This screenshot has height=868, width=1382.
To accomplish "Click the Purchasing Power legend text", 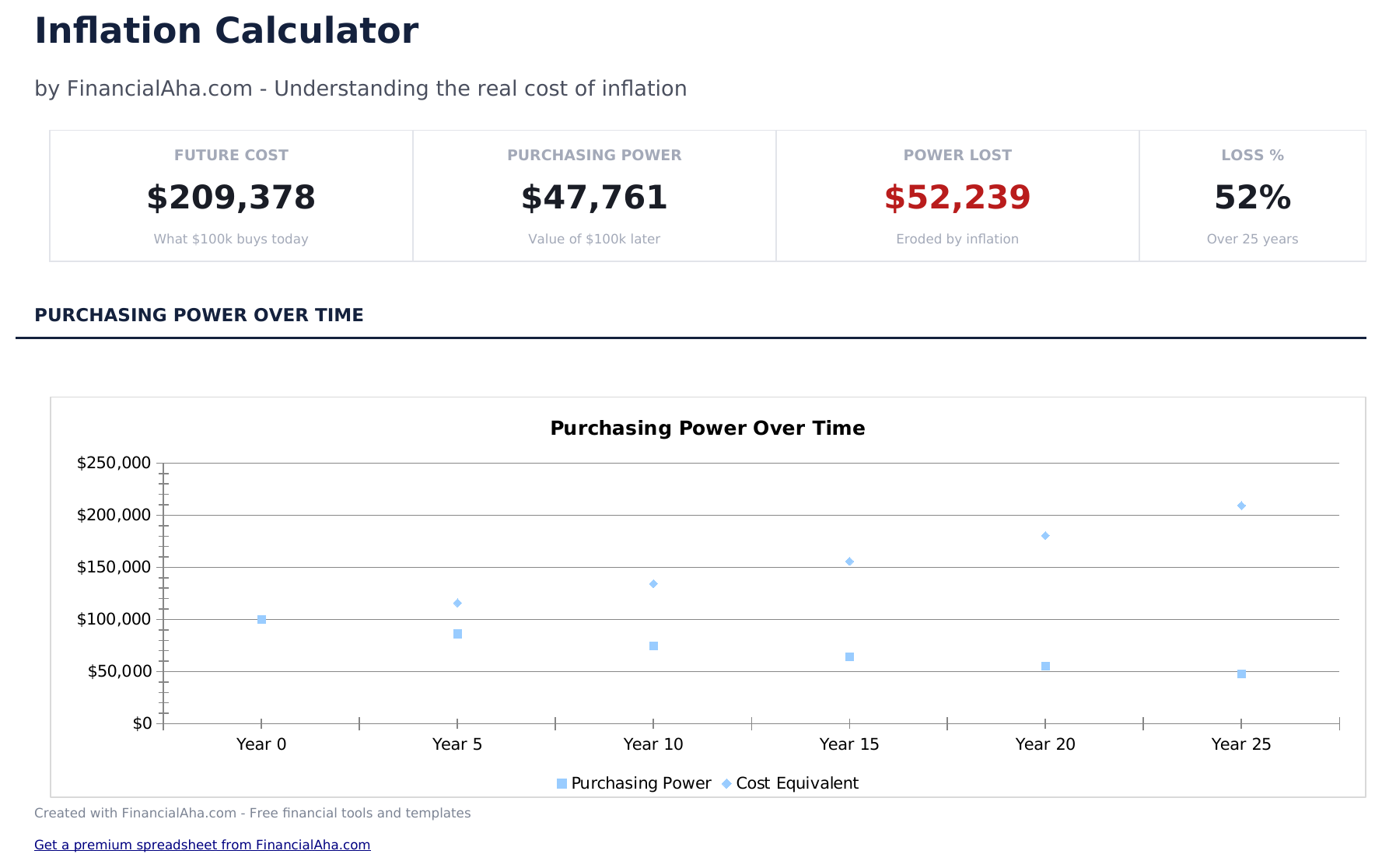I will tap(641, 783).
